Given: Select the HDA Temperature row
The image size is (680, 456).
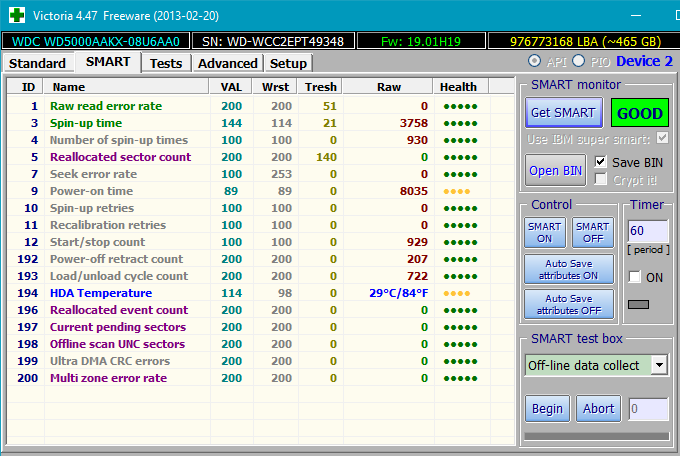Looking at the screenshot, I should pos(260,293).
